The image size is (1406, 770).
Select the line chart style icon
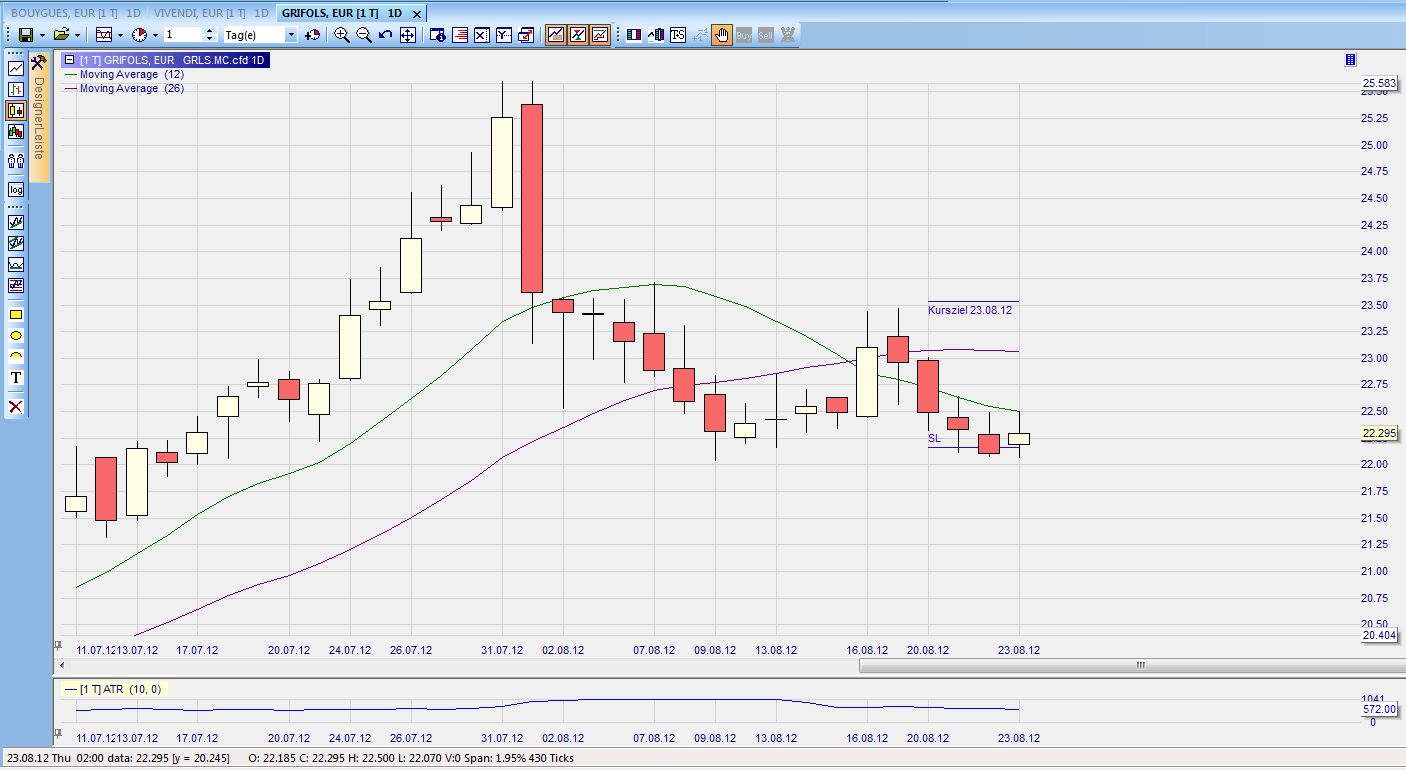16,68
